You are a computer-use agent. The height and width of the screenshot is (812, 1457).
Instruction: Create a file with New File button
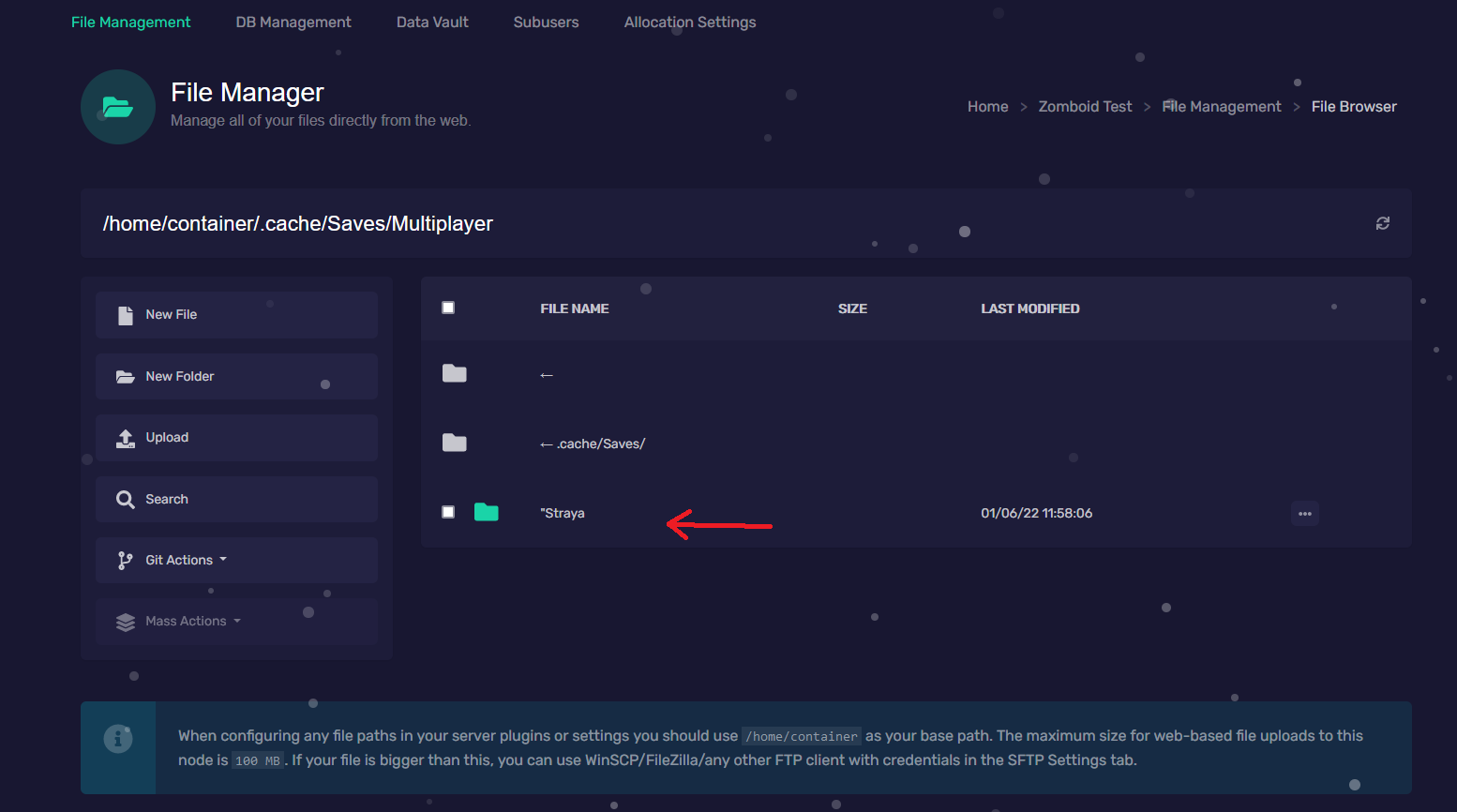tap(236, 315)
